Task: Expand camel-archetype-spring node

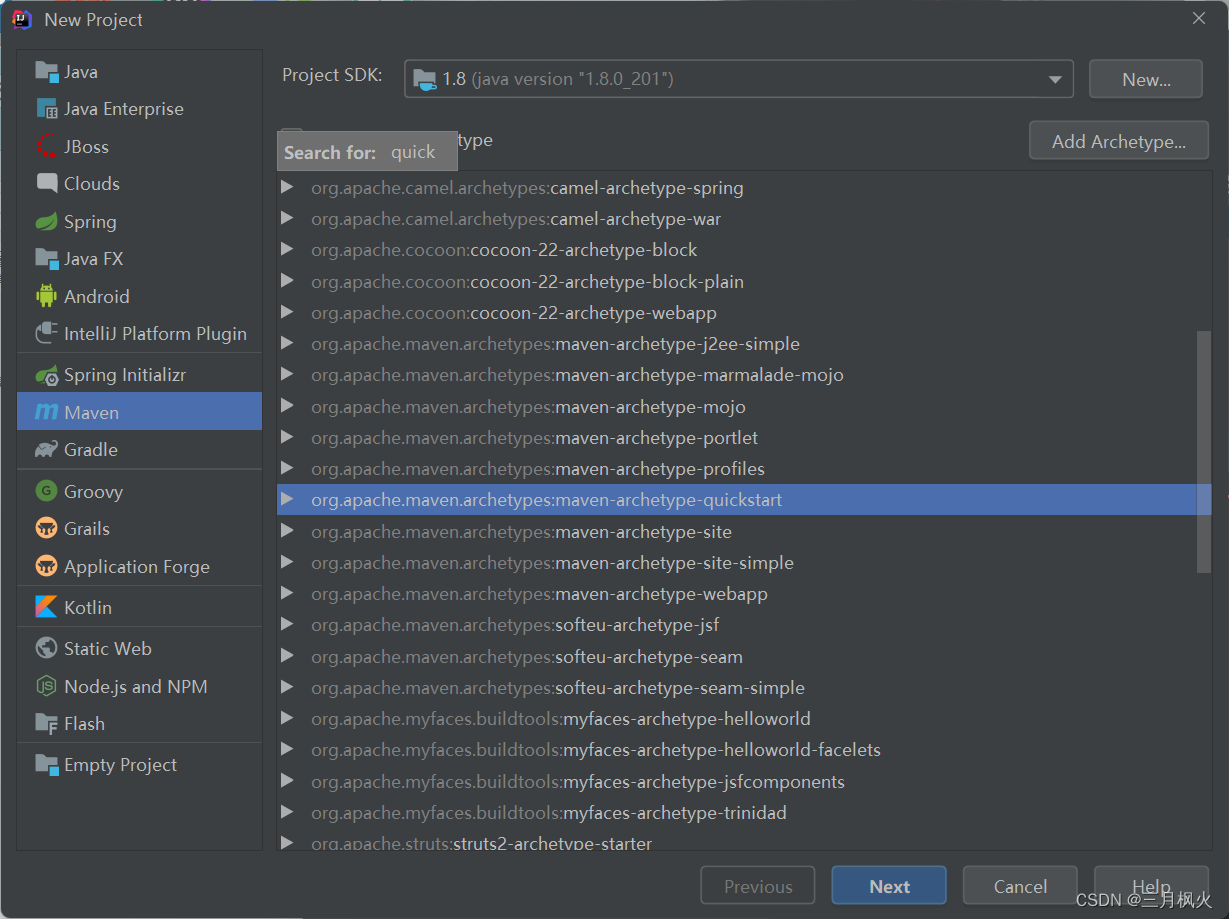Action: pyautogui.click(x=288, y=187)
